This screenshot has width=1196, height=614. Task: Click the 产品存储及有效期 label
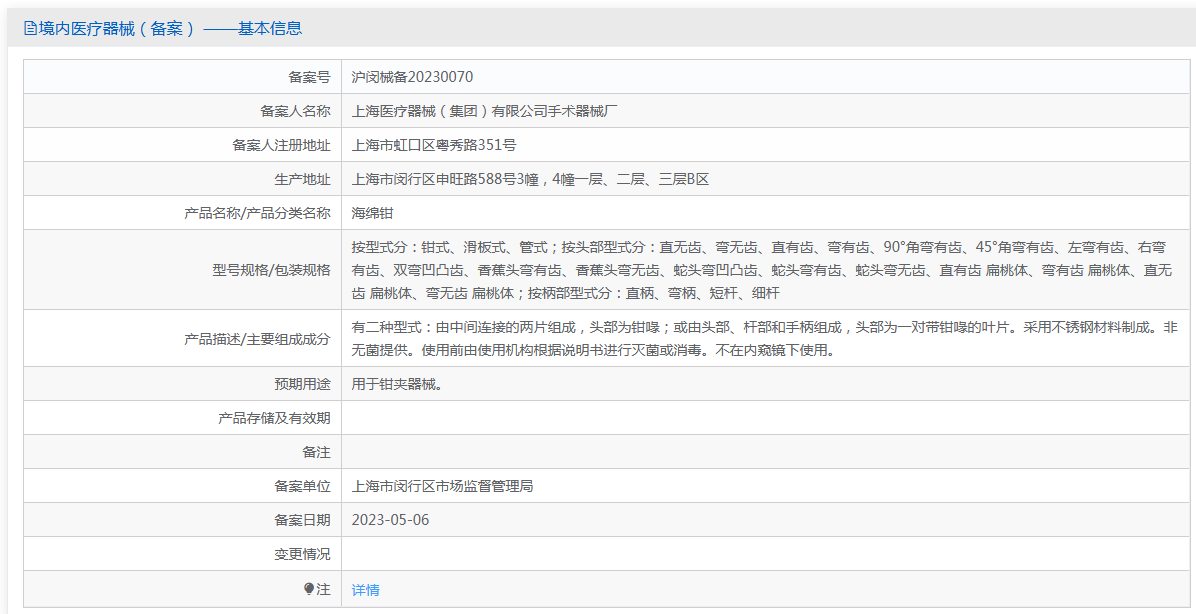click(274, 418)
